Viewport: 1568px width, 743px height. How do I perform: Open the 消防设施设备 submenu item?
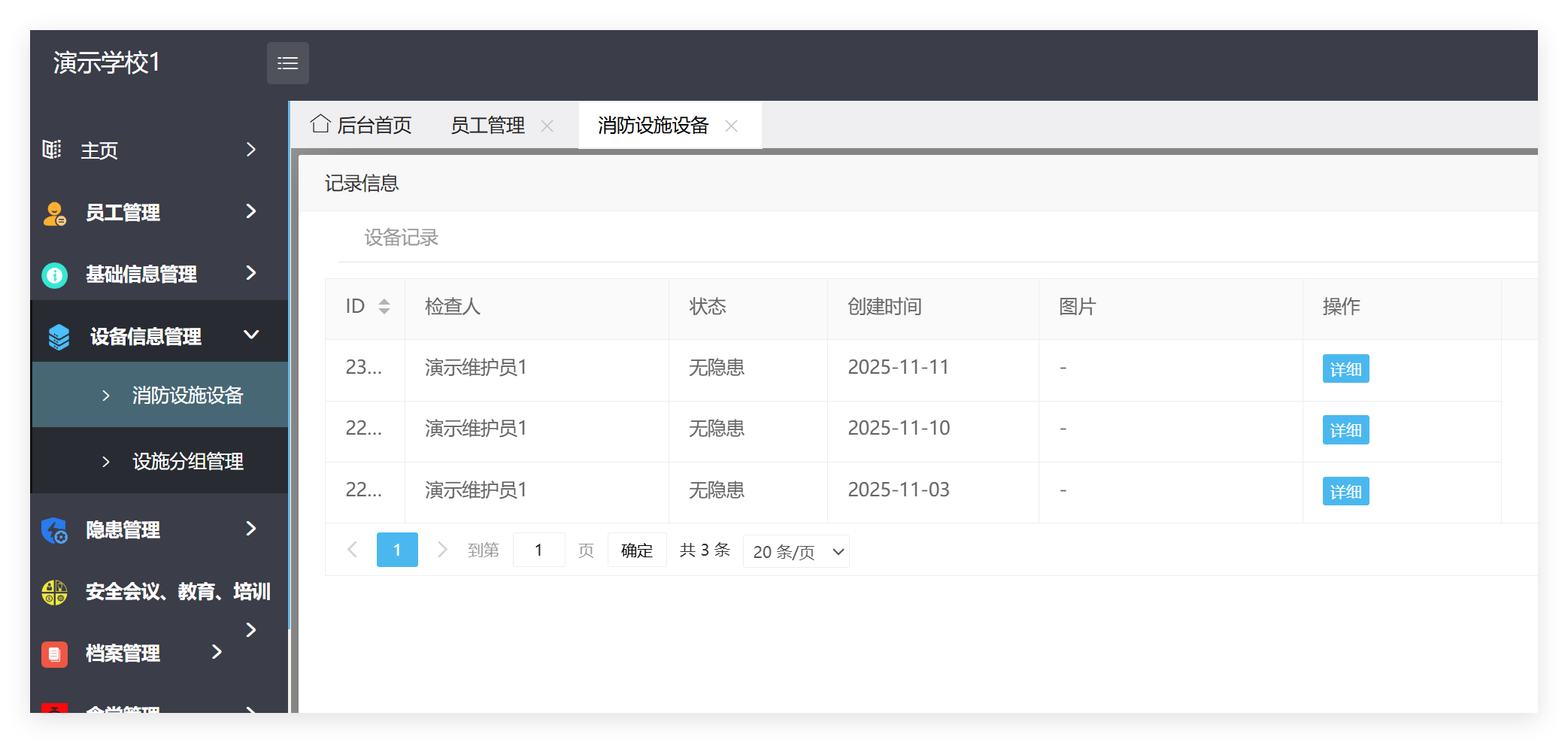point(160,395)
